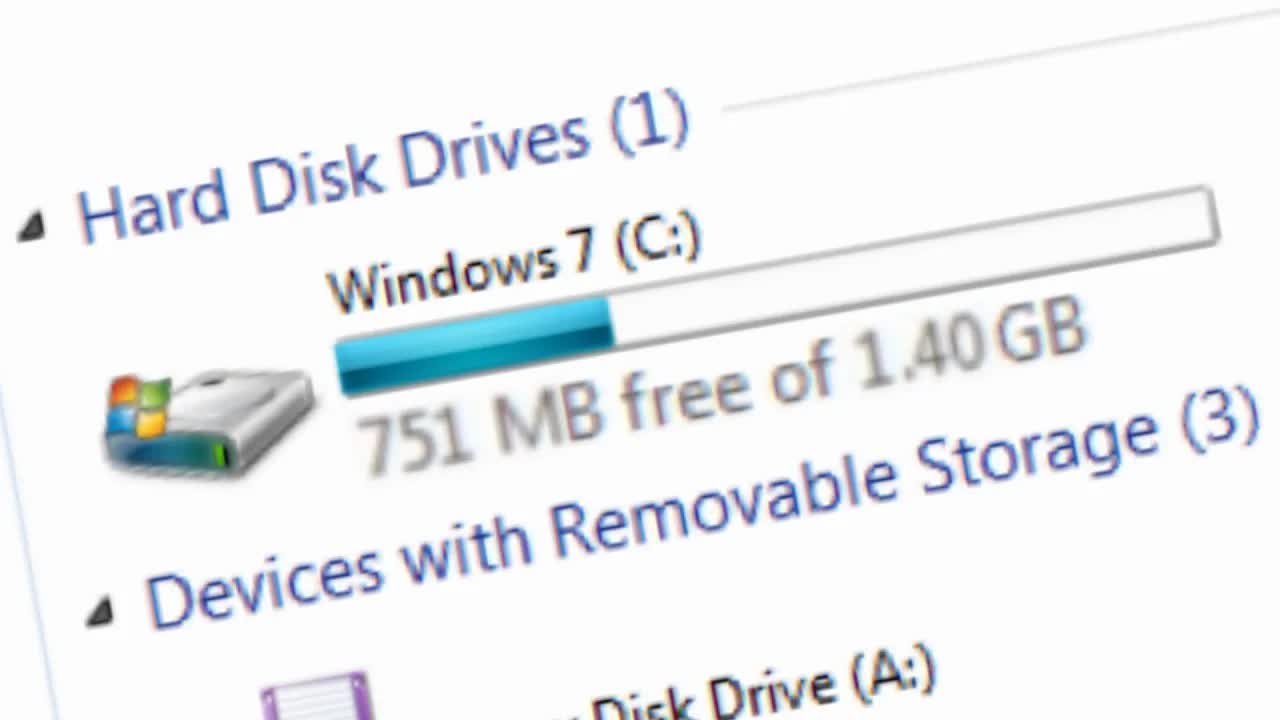This screenshot has width=1280, height=720.
Task: Click the Hard Disk Drives group header
Action: point(383,167)
